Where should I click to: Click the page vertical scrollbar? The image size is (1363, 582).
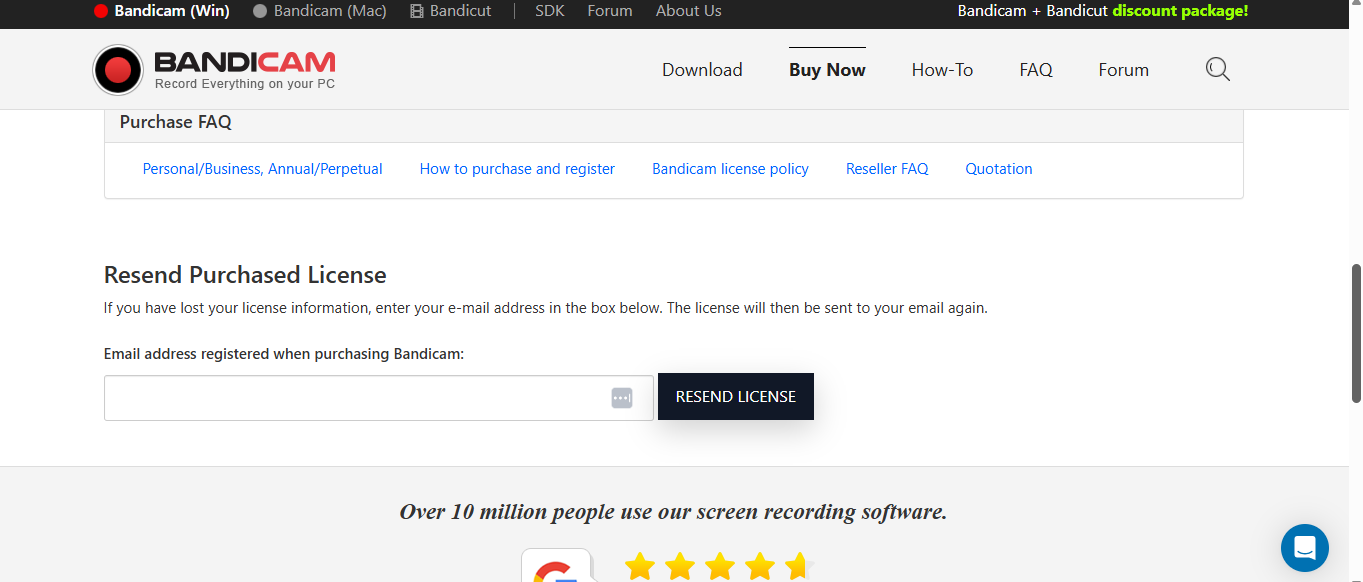(1356, 333)
